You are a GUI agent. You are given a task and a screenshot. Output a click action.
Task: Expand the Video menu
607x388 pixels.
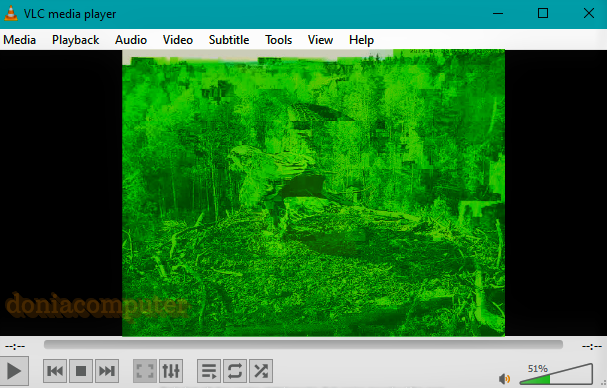tap(178, 40)
